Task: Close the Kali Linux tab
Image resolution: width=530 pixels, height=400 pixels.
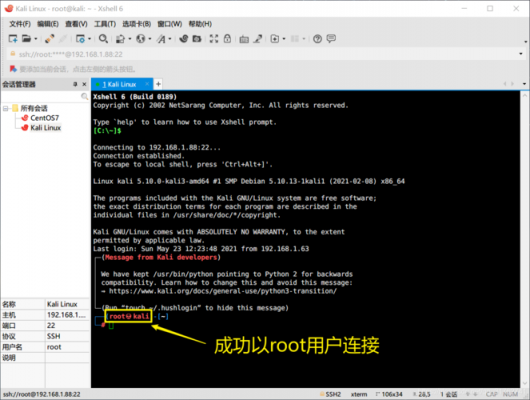Action: [147, 84]
